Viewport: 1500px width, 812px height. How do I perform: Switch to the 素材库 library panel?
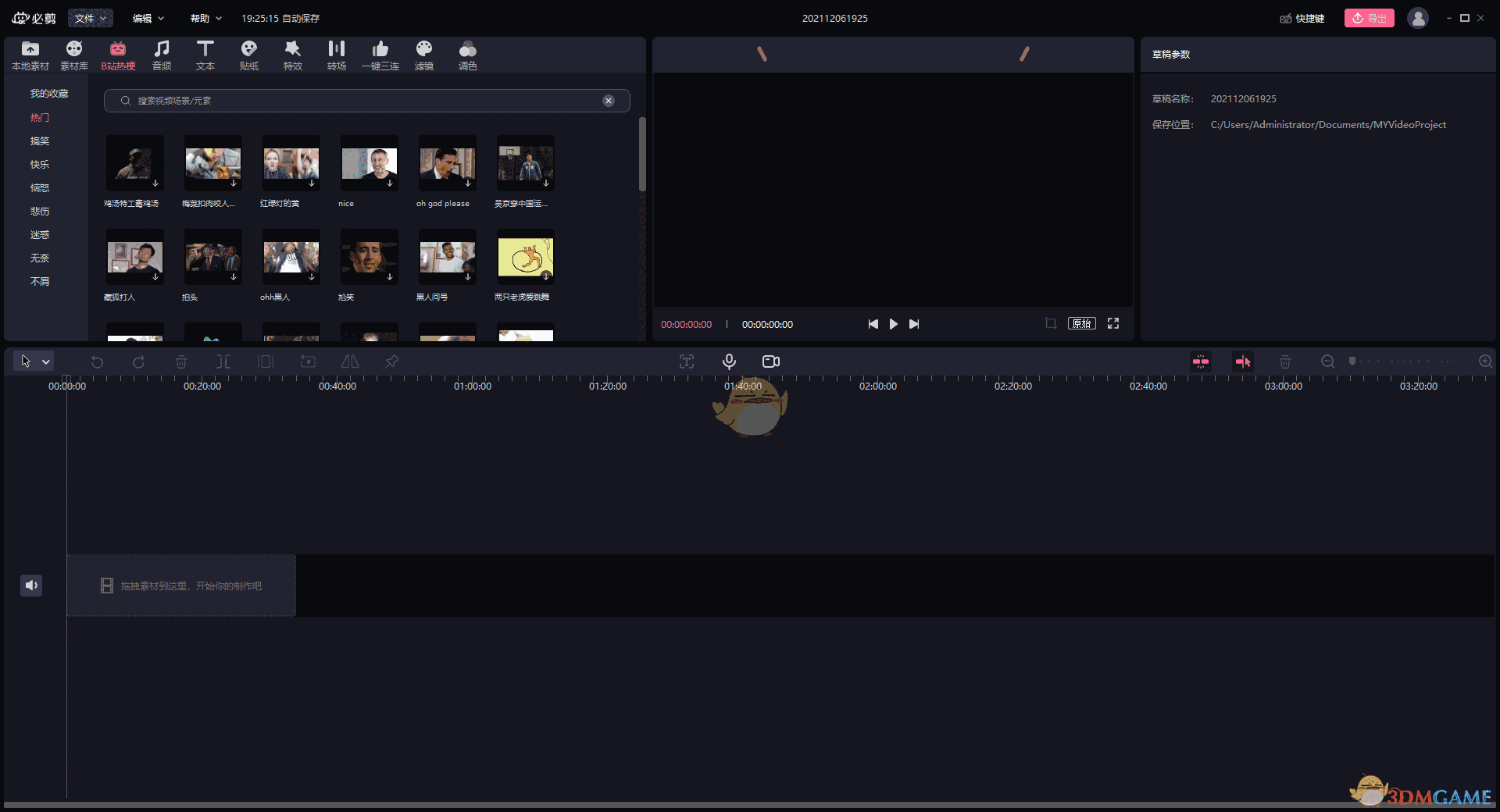coord(73,55)
